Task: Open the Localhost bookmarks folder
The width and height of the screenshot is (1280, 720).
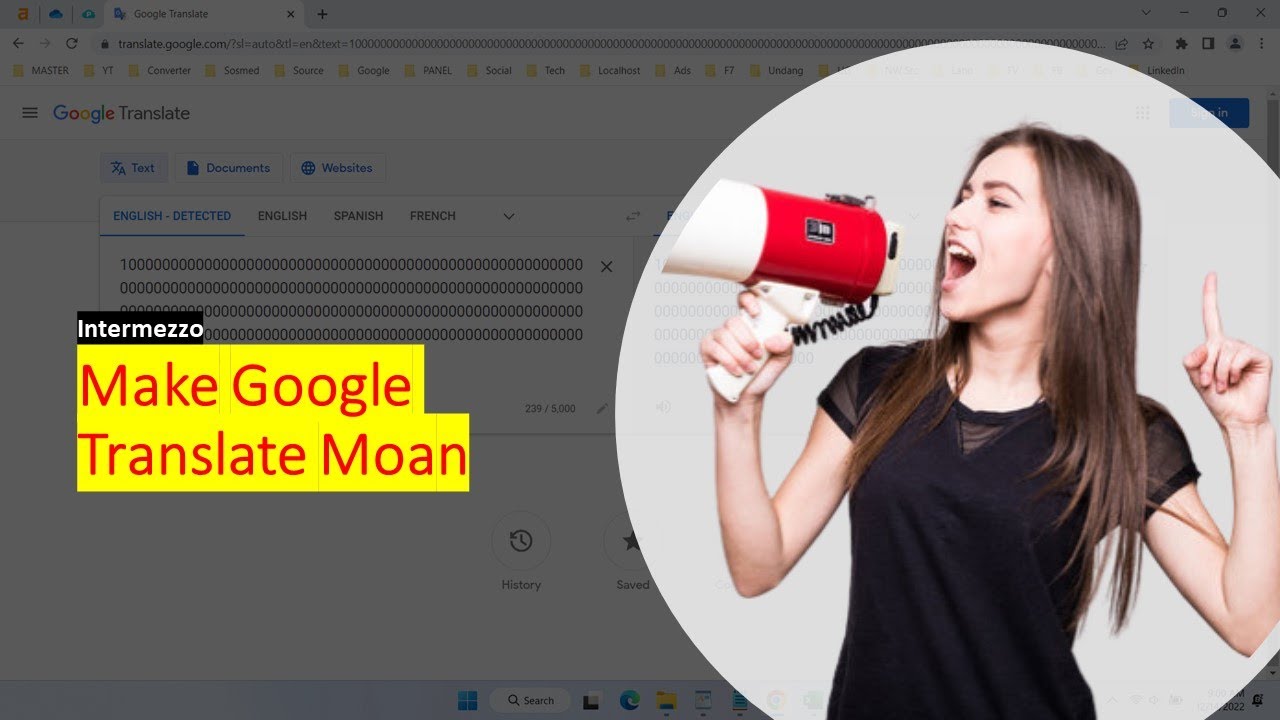Action: click(x=610, y=71)
